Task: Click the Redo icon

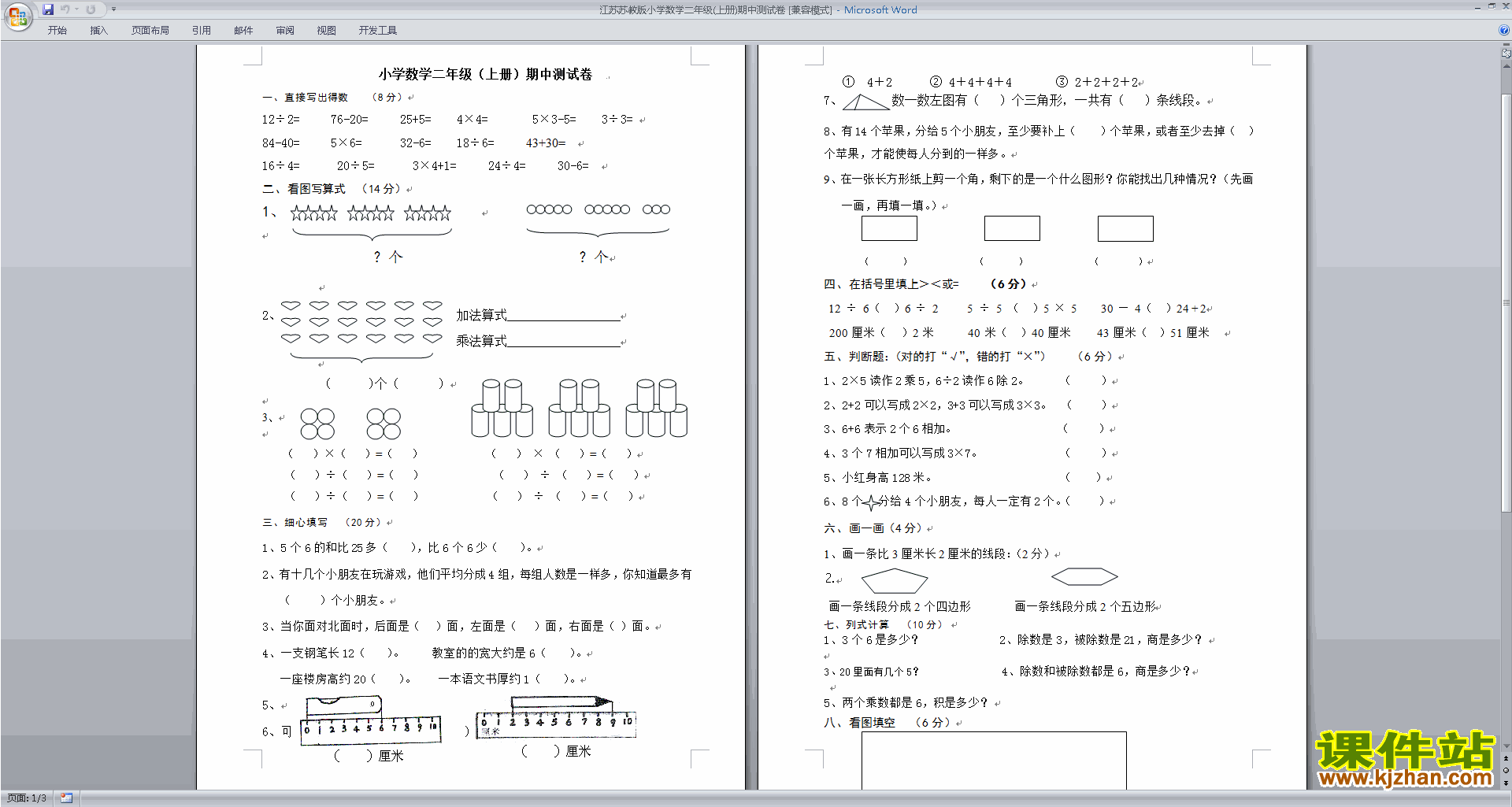Action: [x=91, y=9]
